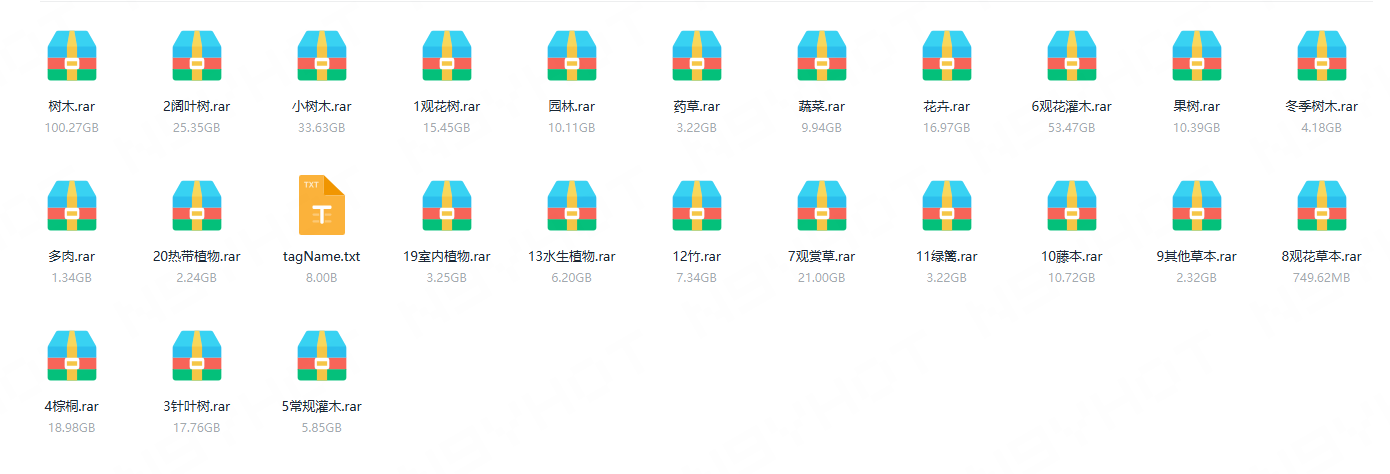Click the file name 12竹.rar
The image size is (1390, 474).
coord(697,257)
